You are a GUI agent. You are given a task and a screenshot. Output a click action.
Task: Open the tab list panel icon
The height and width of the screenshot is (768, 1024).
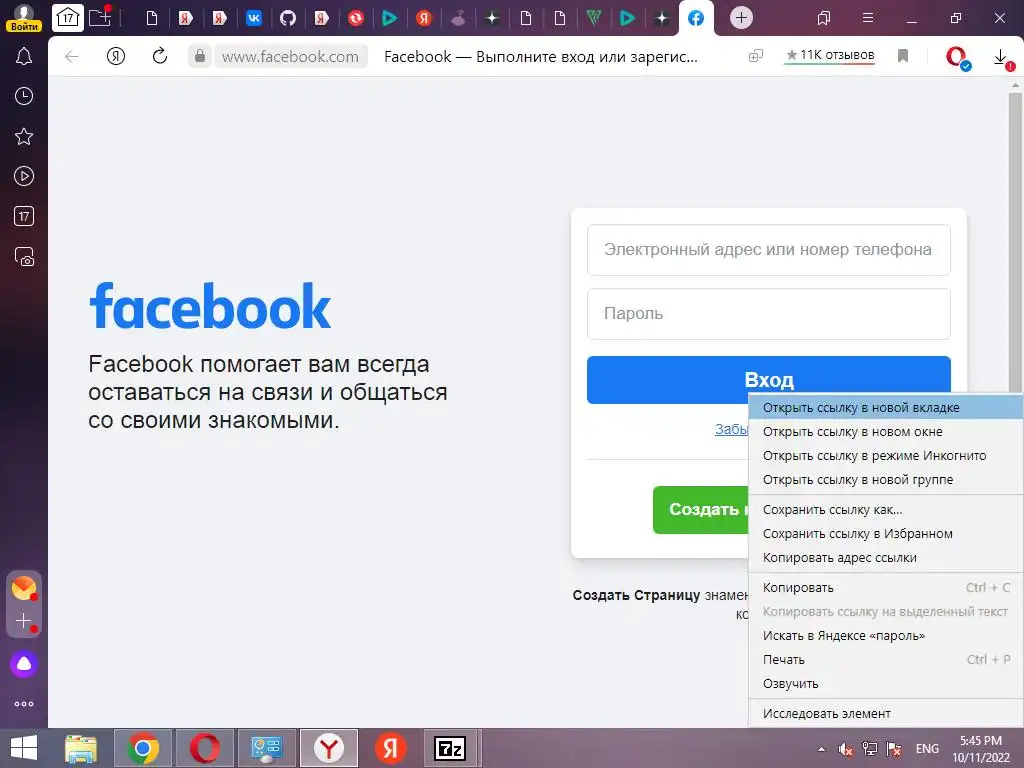(824, 18)
